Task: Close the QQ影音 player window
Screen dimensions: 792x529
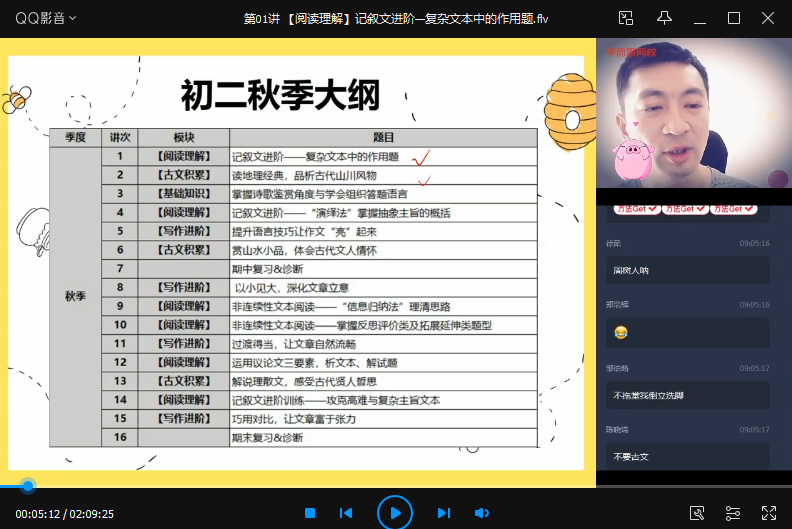Action: coord(769,18)
